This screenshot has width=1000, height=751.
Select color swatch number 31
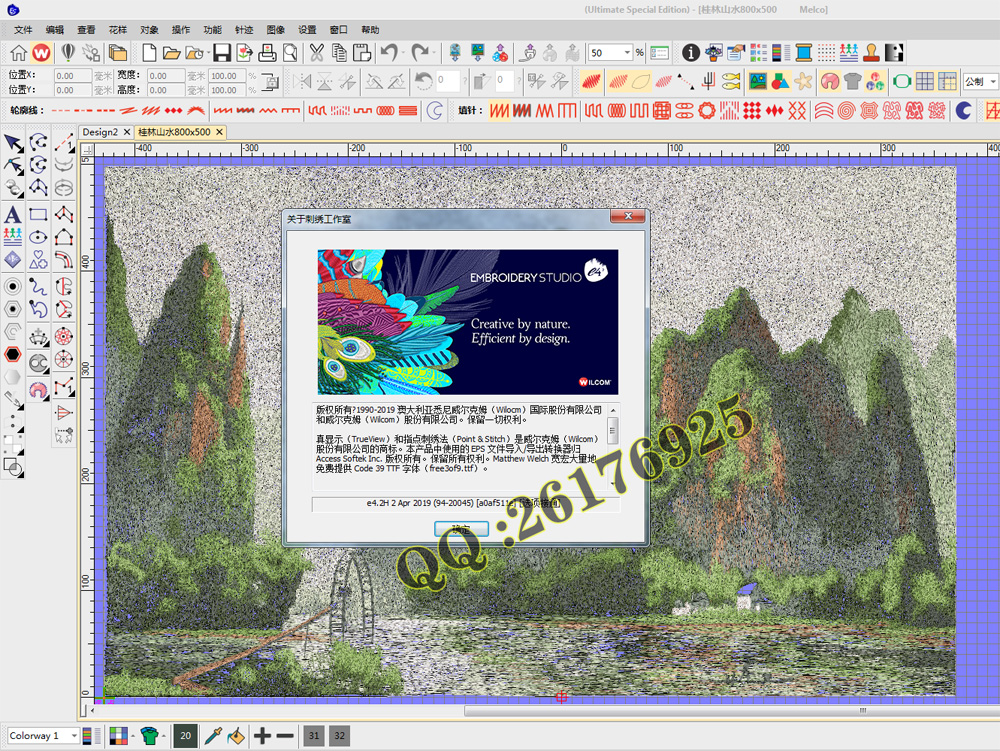pyautogui.click(x=314, y=736)
